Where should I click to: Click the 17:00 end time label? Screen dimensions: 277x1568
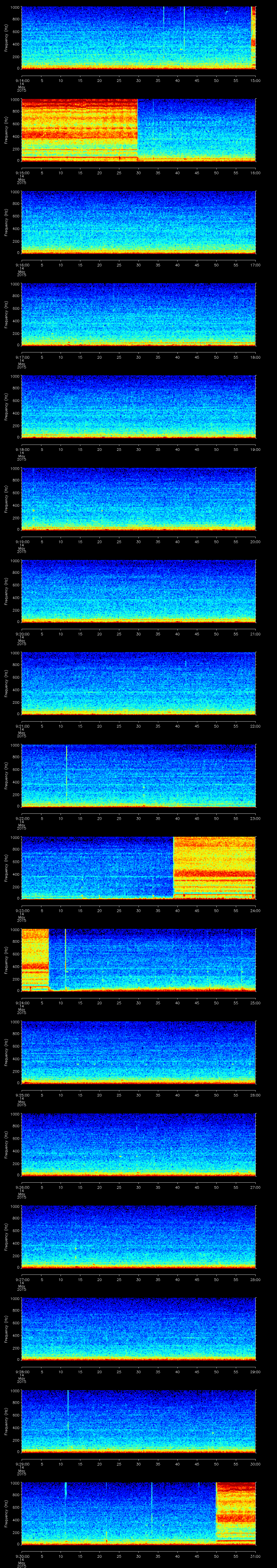pos(255,265)
